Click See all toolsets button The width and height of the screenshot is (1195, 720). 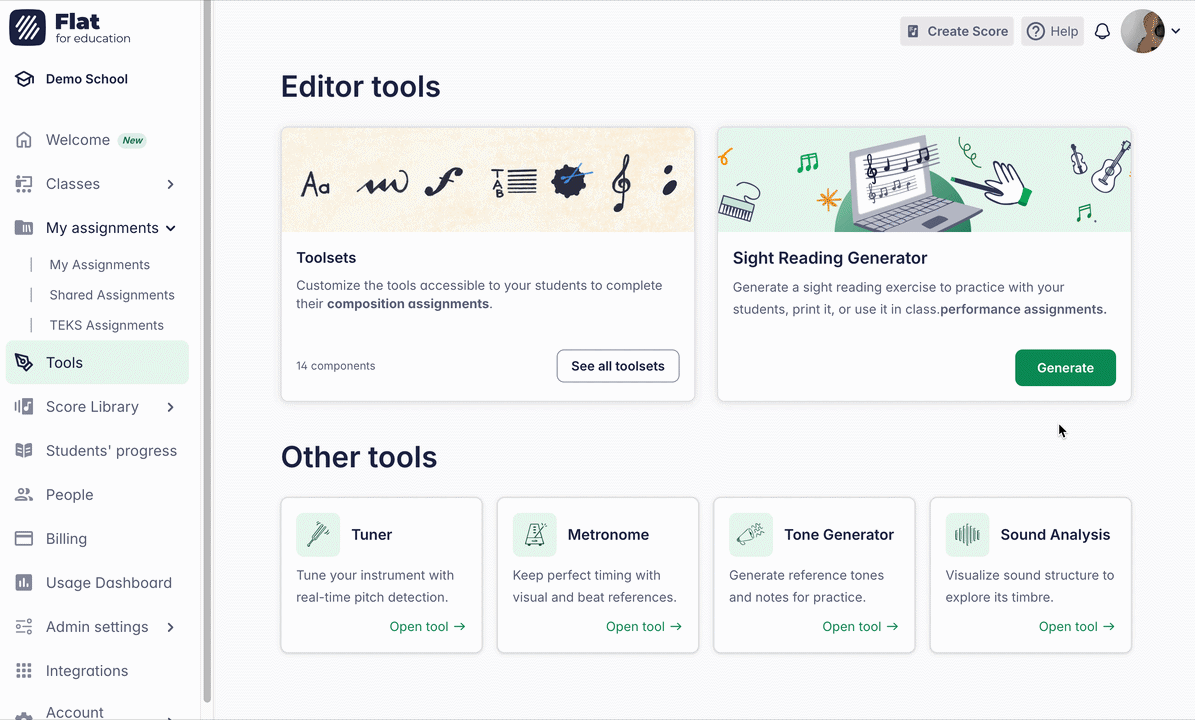(617, 366)
